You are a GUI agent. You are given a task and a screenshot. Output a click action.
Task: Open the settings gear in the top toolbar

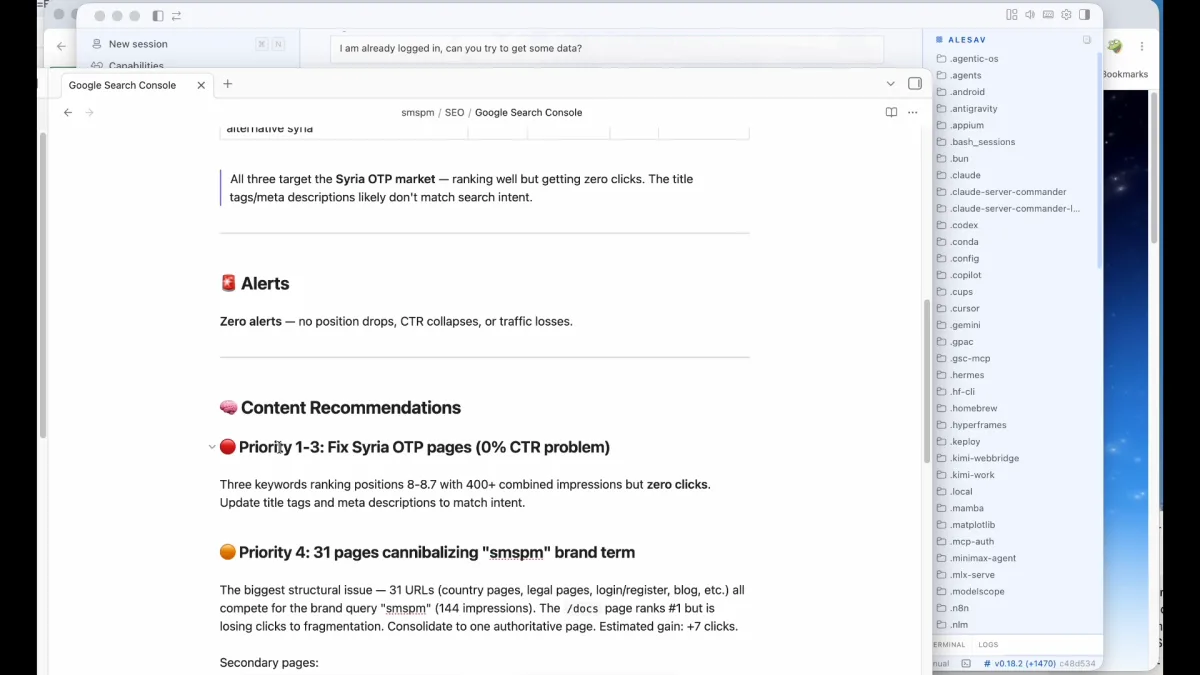1066,15
